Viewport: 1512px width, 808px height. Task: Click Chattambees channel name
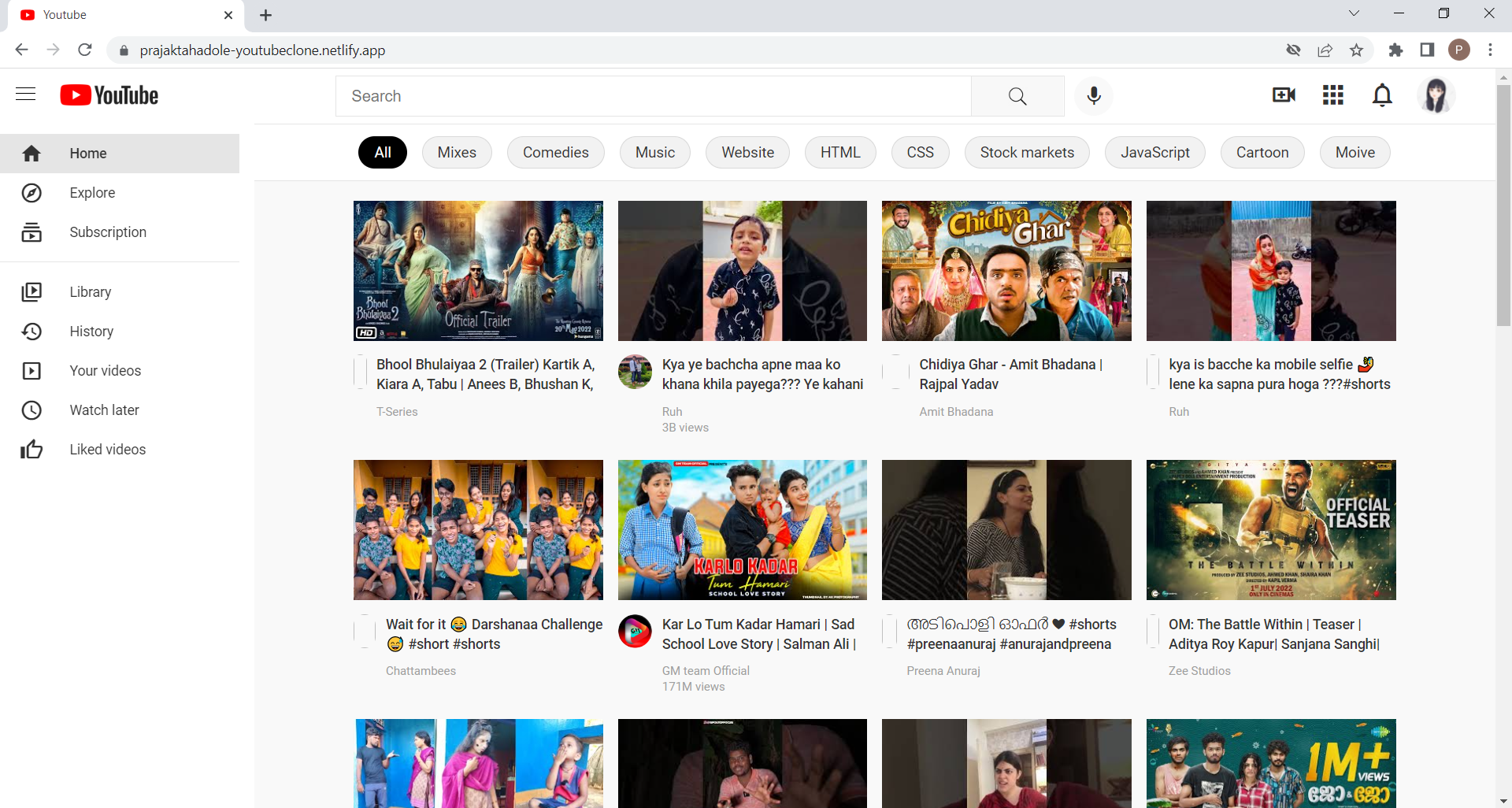click(421, 671)
